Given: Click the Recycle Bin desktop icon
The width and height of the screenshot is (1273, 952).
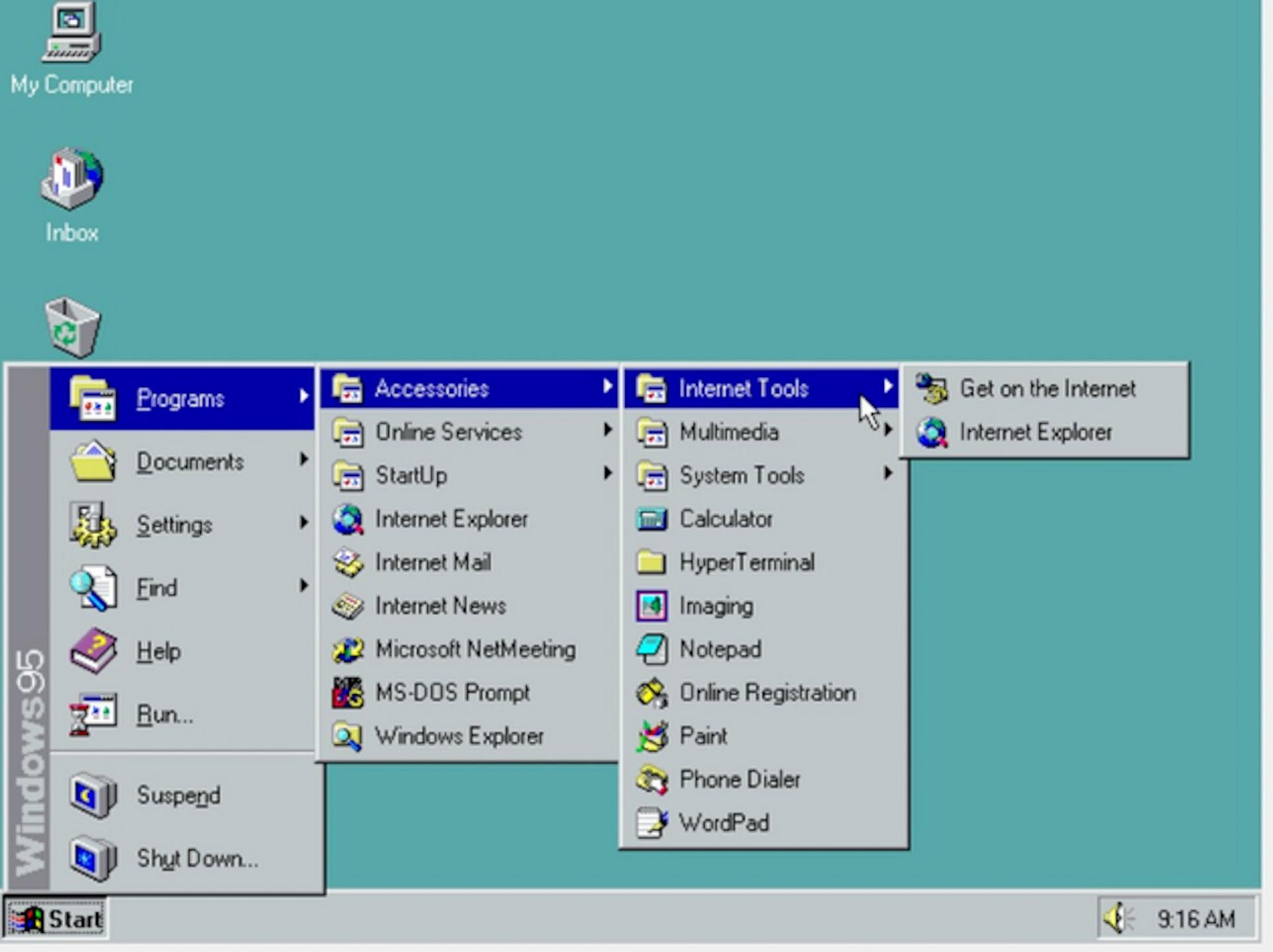Looking at the screenshot, I should [72, 328].
